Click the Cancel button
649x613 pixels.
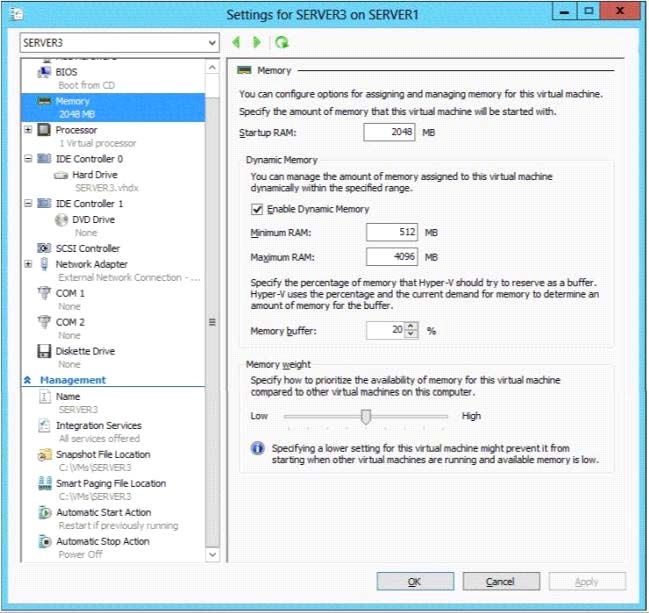pyautogui.click(x=500, y=581)
